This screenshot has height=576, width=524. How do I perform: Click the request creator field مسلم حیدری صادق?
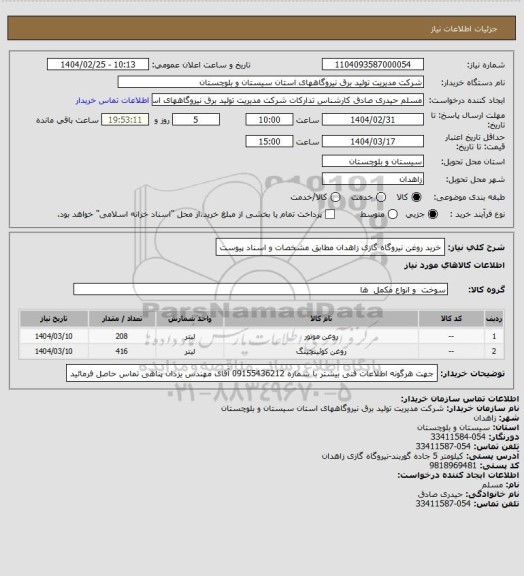pos(288,100)
